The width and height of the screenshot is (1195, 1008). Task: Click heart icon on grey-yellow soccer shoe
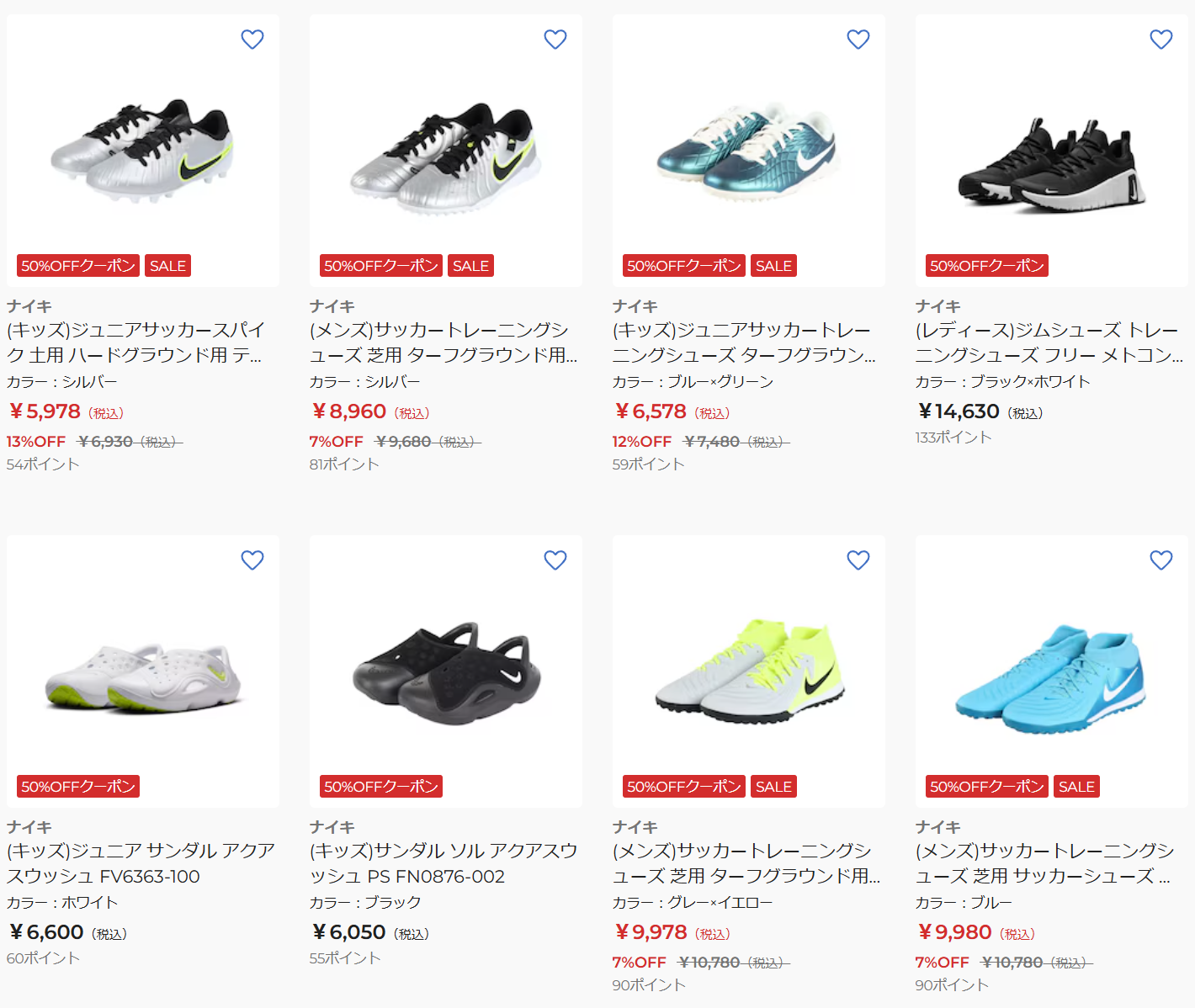858,560
